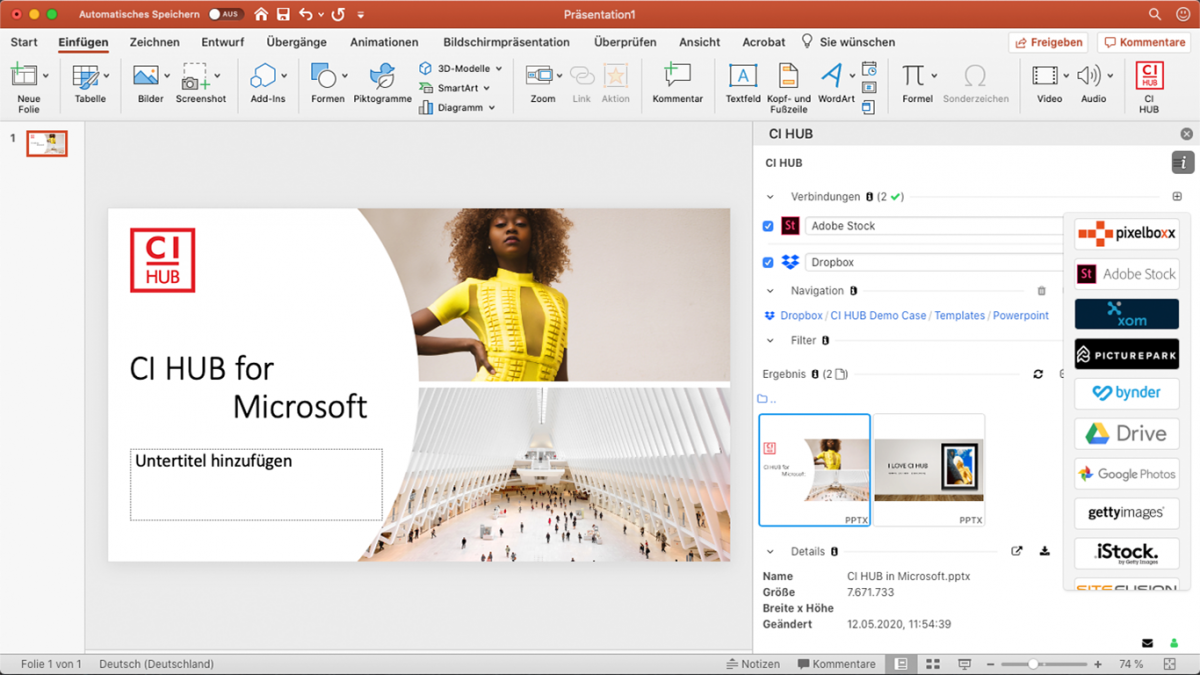Open the Bildschirmpräsentation tab
The image size is (1200, 675).
point(504,42)
